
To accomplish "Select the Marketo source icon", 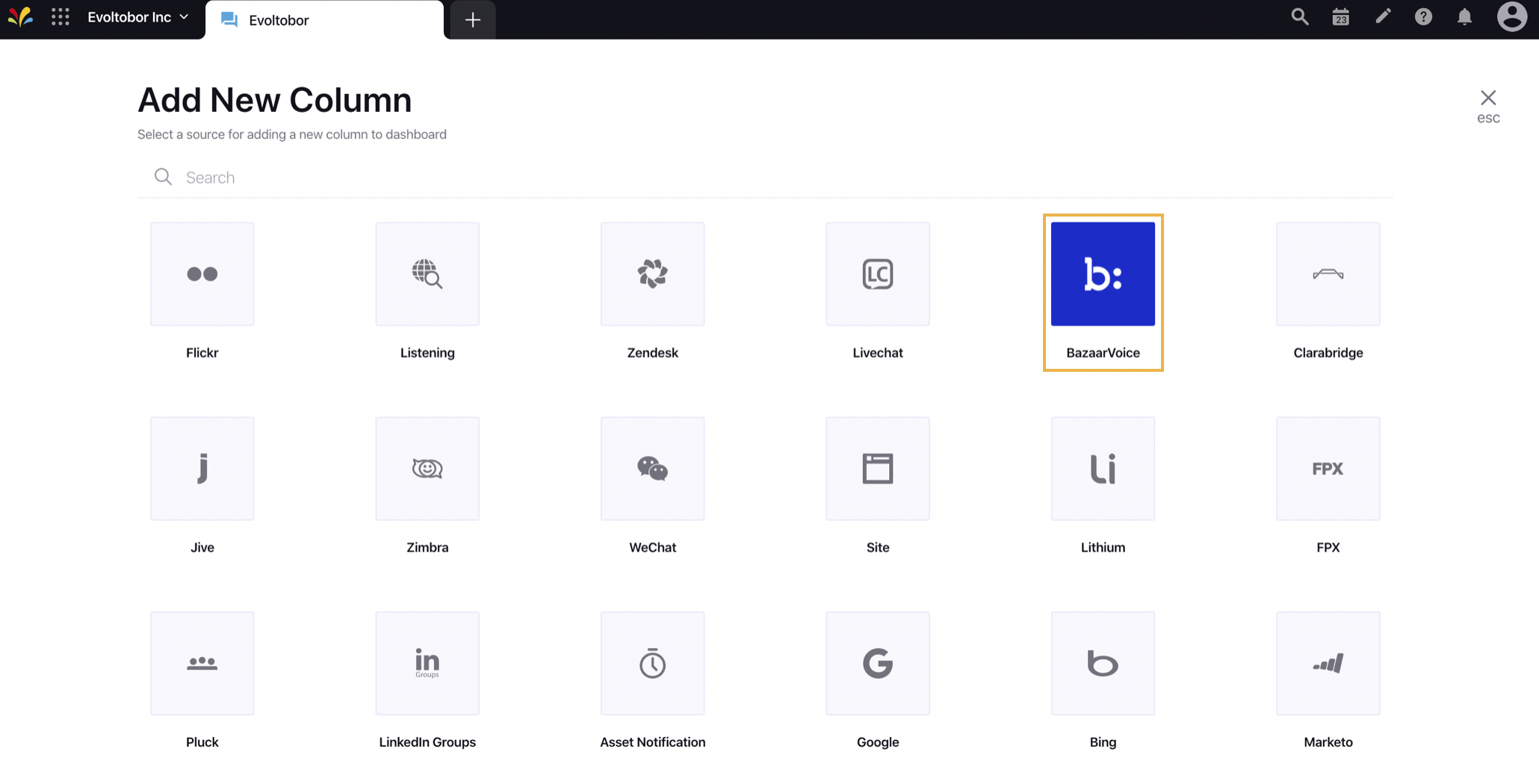I will pos(1328,663).
